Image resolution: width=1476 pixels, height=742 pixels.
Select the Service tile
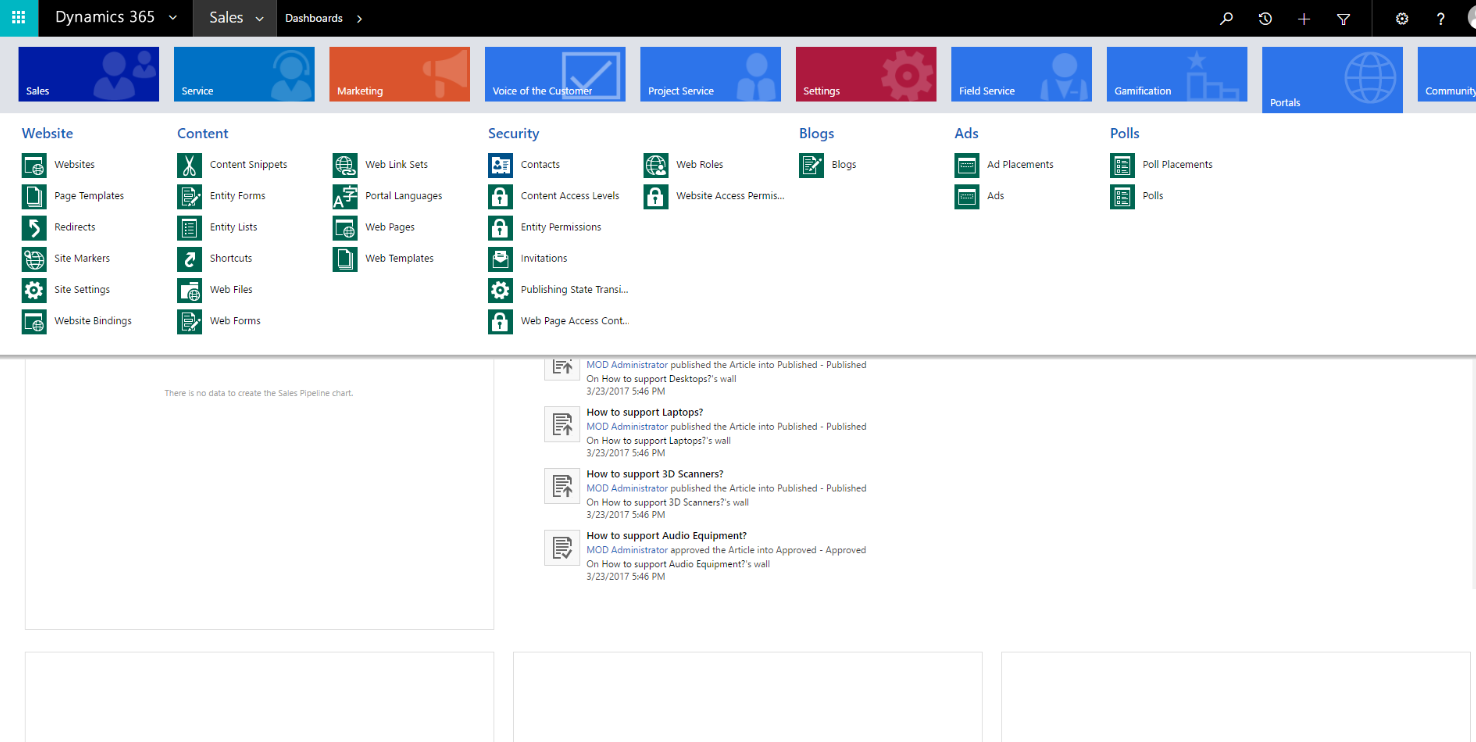pyautogui.click(x=244, y=74)
